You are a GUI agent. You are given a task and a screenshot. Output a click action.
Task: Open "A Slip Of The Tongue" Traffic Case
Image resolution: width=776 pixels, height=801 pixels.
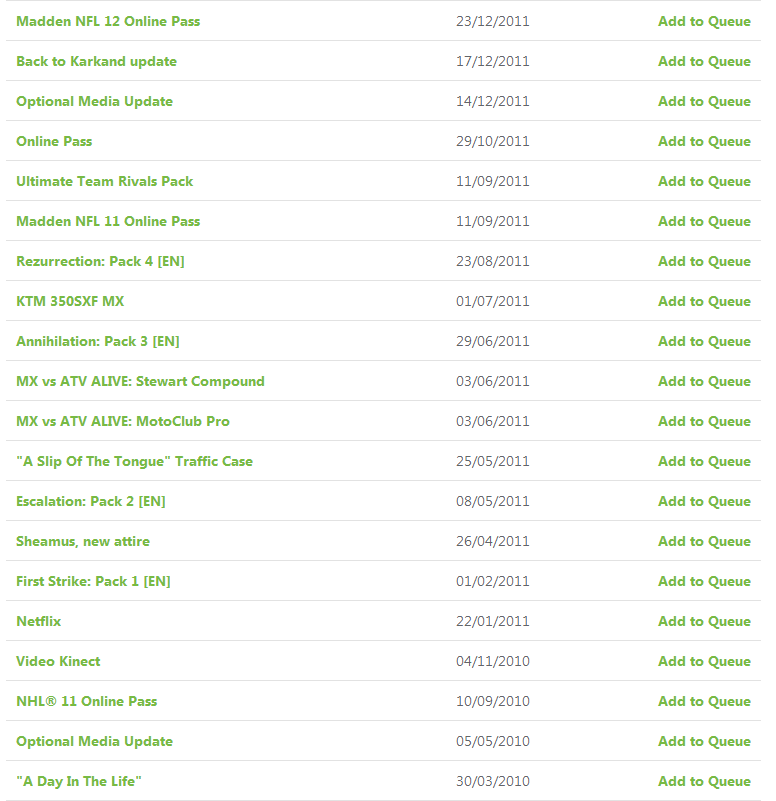coord(134,461)
